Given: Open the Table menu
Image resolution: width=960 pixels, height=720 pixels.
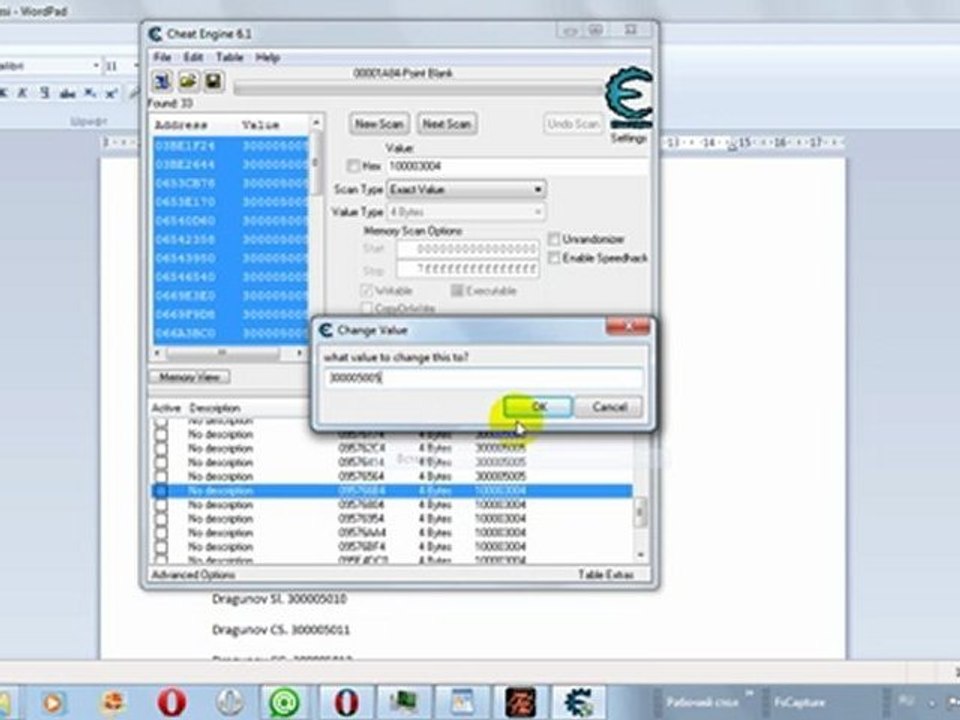Looking at the screenshot, I should pyautogui.click(x=230, y=57).
